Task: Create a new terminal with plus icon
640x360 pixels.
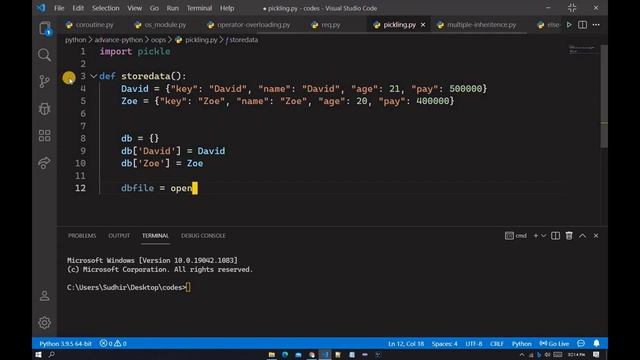Action: [x=536, y=236]
